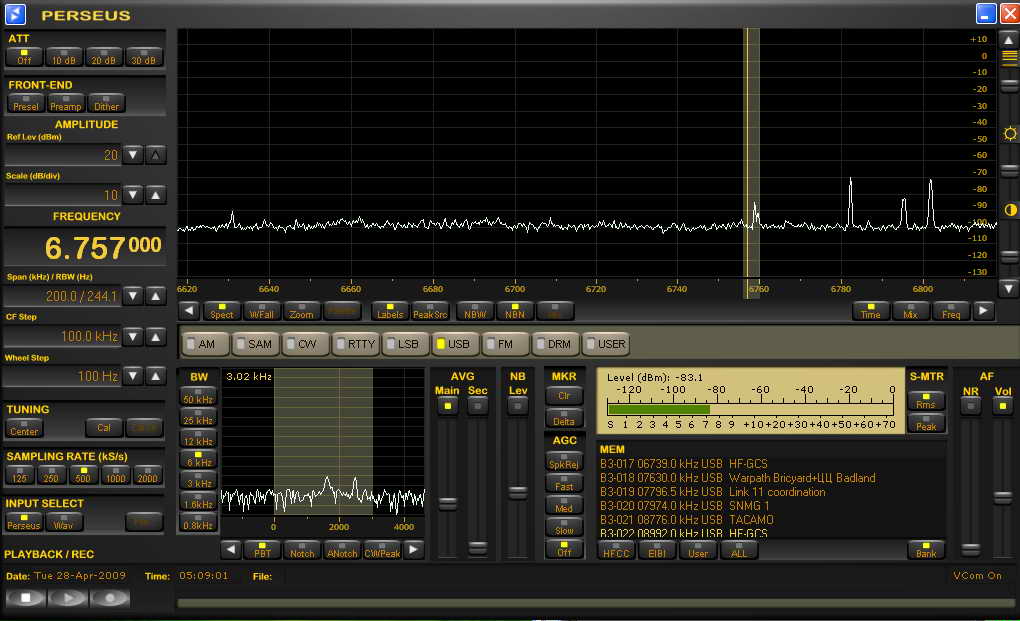Click the Center tuning button
Screen dimensions: 1020x621
[24, 428]
